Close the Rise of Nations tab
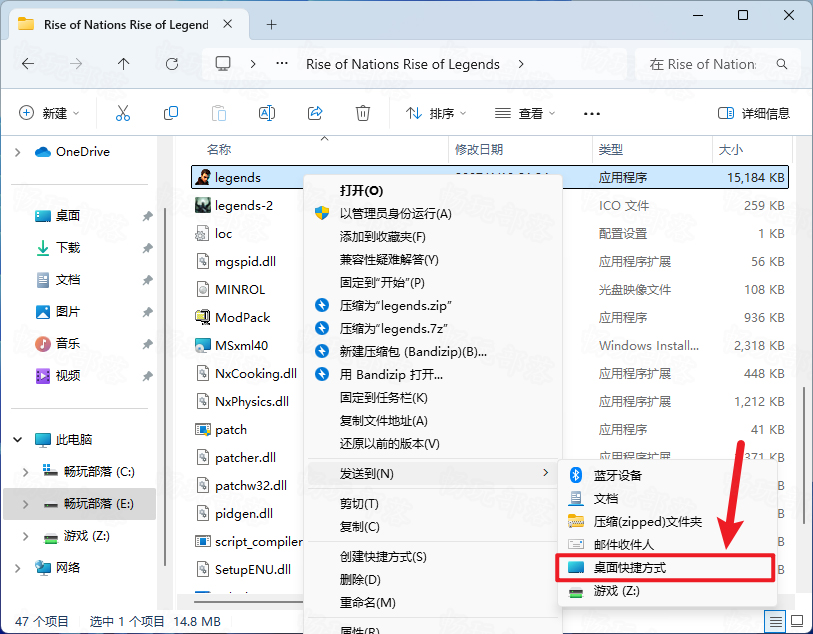This screenshot has width=813, height=634. [x=227, y=24]
